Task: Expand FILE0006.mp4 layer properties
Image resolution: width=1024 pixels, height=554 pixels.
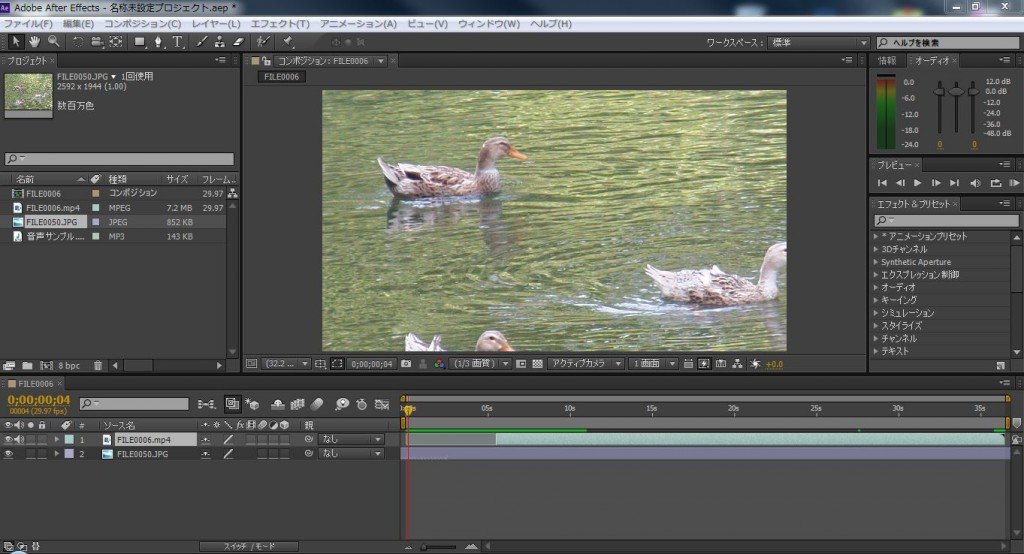Action: coord(57,440)
